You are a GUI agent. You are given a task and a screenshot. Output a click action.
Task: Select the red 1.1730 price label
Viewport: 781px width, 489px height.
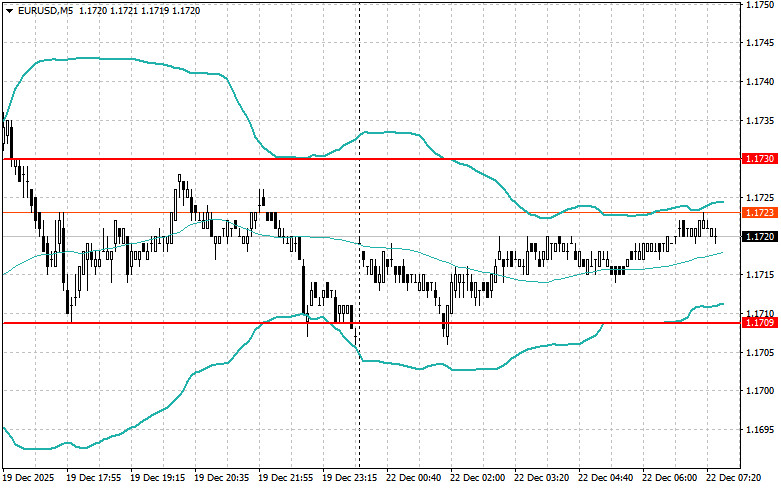pos(757,159)
